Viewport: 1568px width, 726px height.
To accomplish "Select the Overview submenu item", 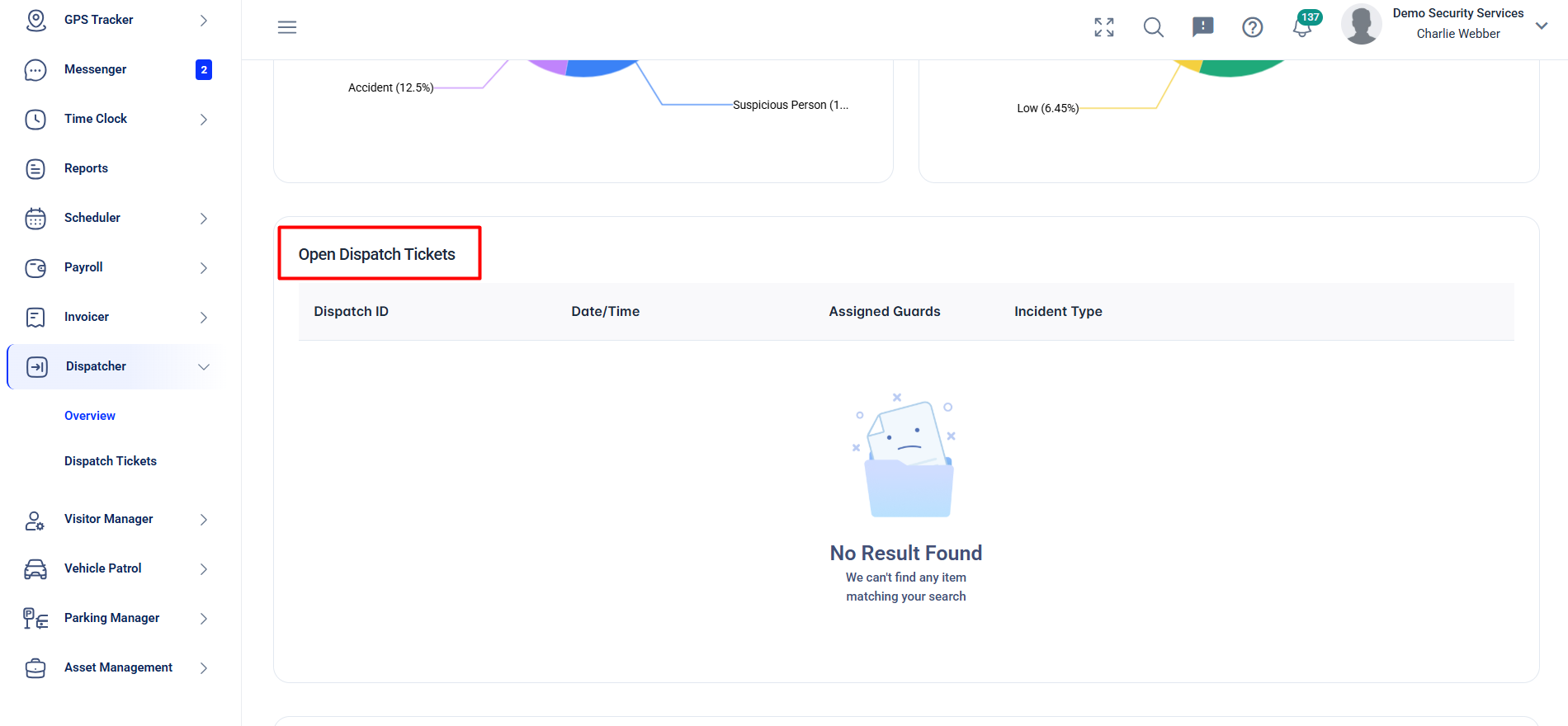I will [90, 416].
